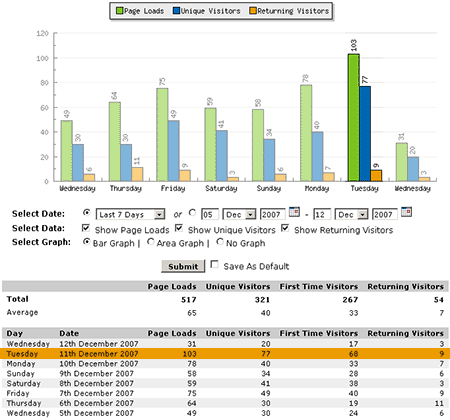Click the Submit button
This screenshot has width=450, height=420.
point(183,266)
